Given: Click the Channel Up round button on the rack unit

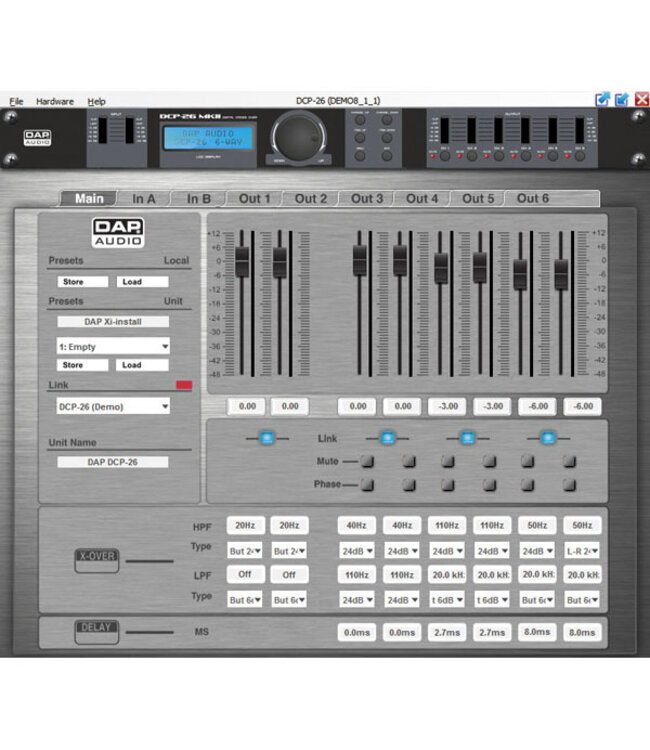Looking at the screenshot, I should (x=360, y=120).
